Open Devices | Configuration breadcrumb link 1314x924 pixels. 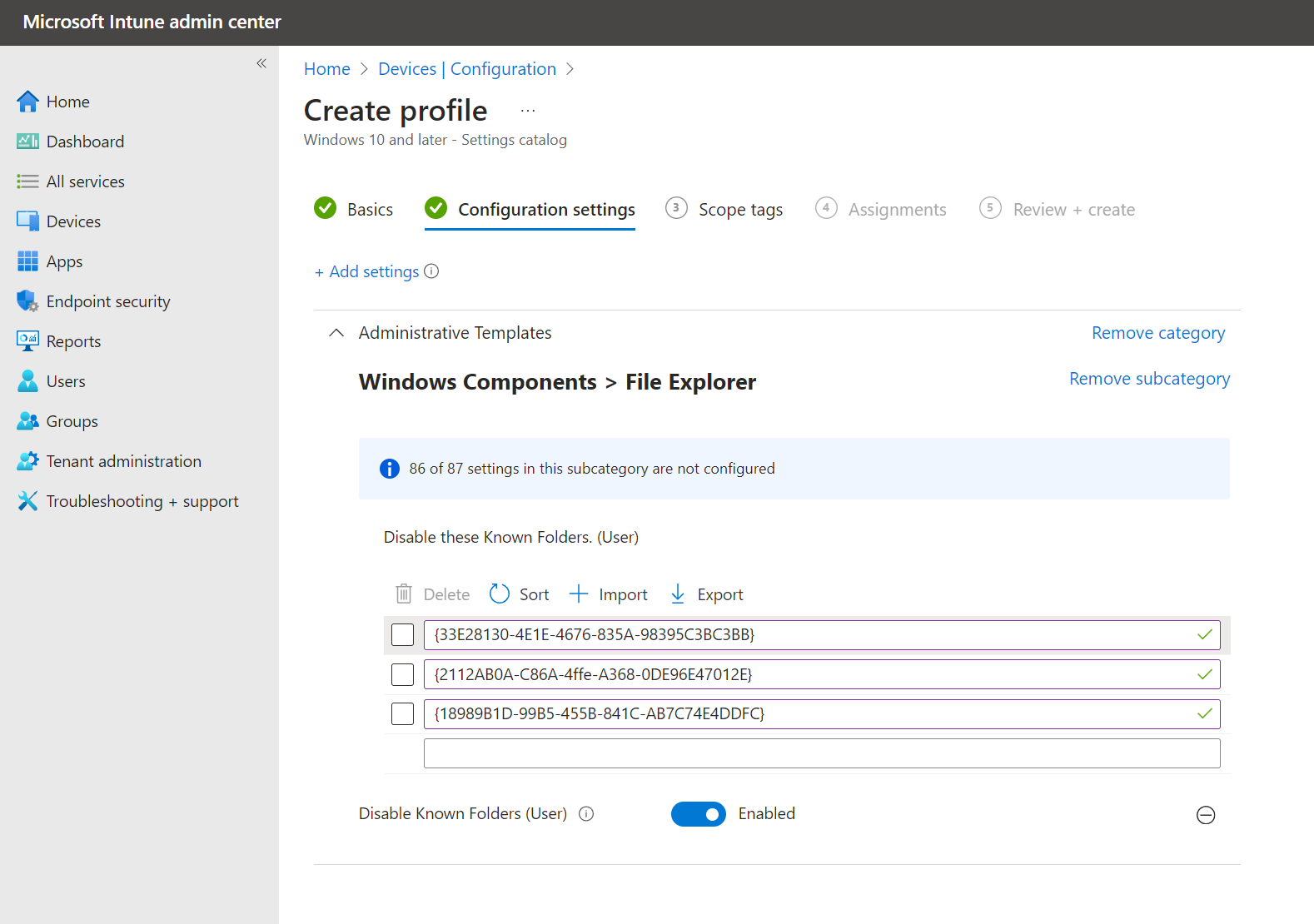pos(466,69)
